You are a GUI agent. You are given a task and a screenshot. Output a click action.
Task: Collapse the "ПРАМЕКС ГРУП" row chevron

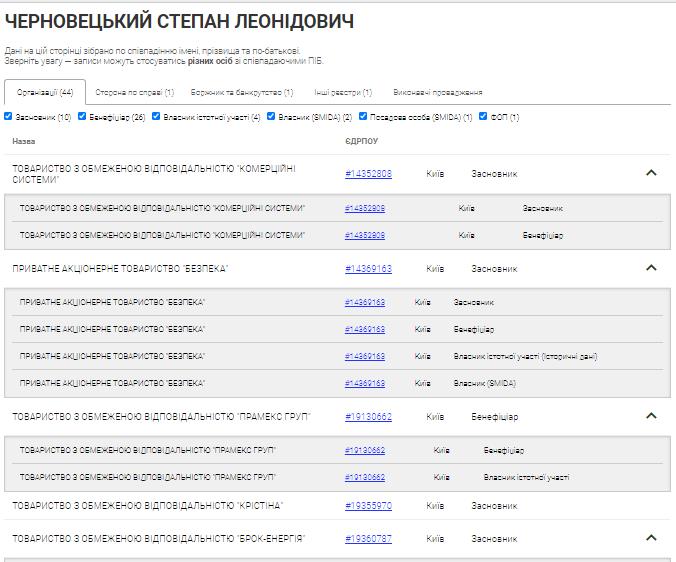click(651, 416)
